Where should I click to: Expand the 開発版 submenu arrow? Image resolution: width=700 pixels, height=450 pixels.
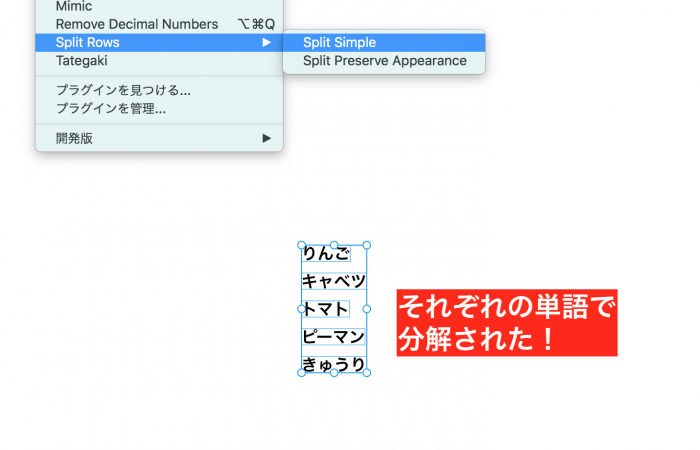point(266,138)
